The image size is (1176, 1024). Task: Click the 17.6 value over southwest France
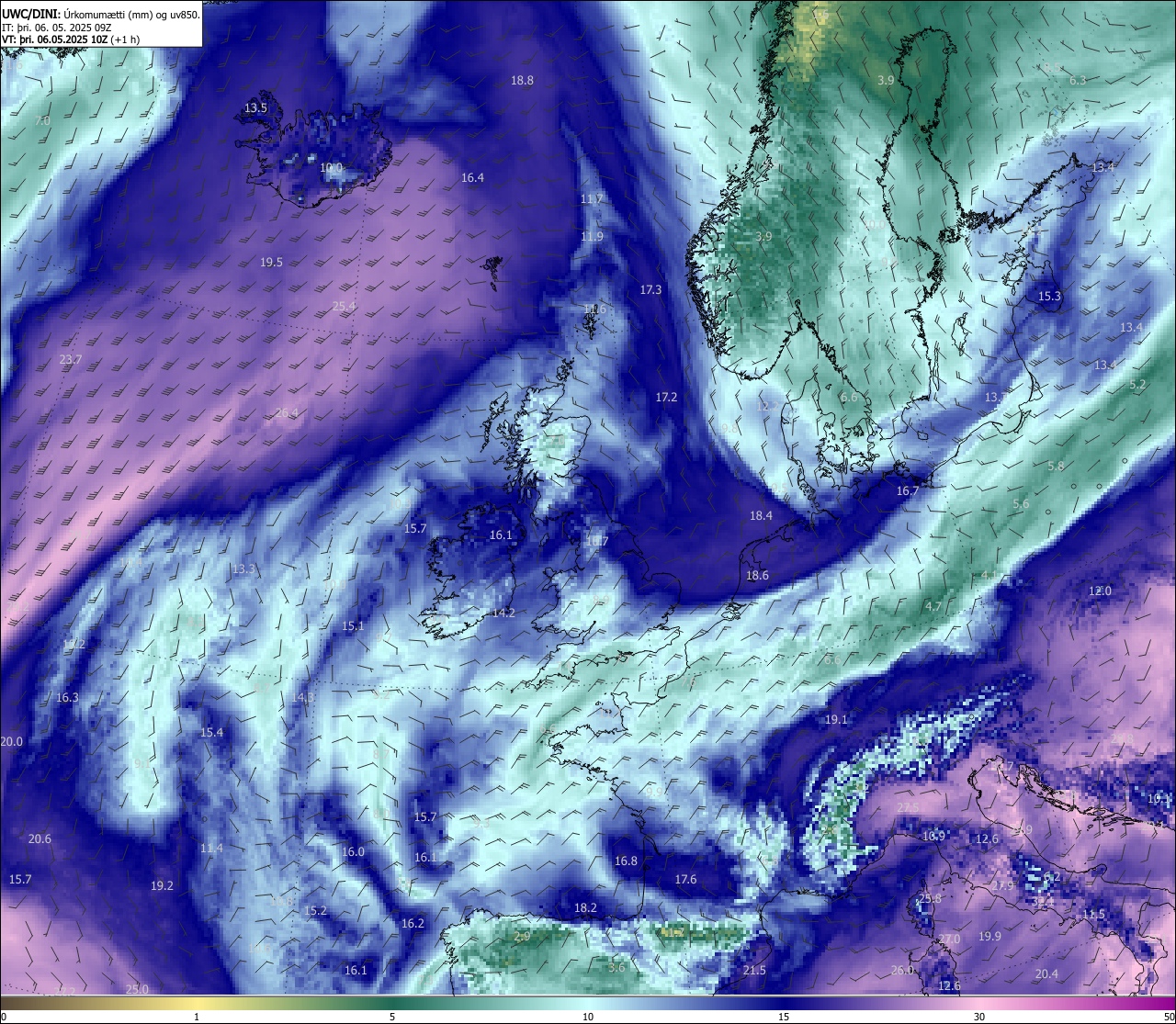click(685, 879)
